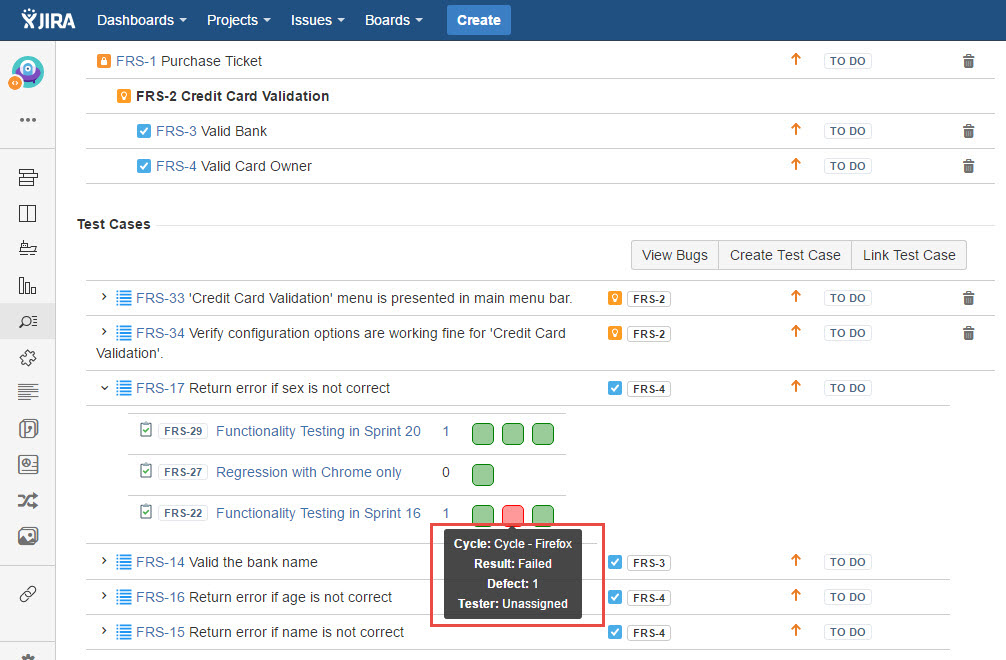The image size is (1006, 660).
Task: Open the Reports bar chart icon
Action: [x=28, y=285]
